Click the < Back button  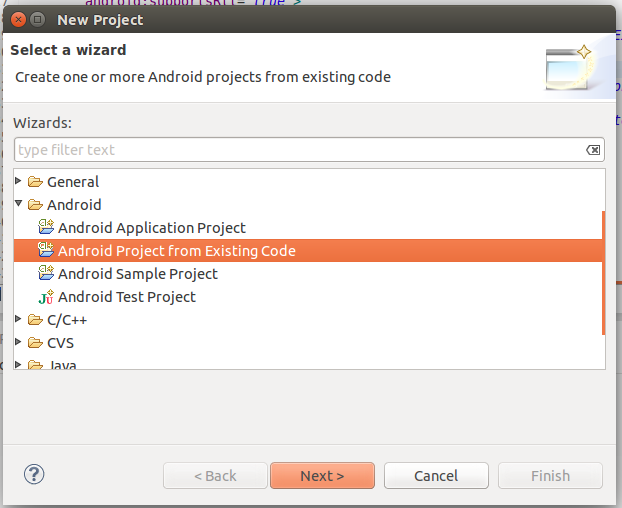coord(215,475)
